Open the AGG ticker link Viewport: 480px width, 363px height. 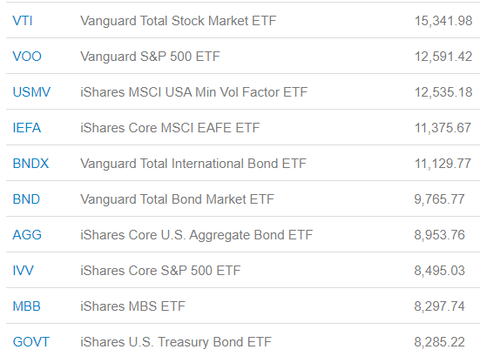pos(27,235)
